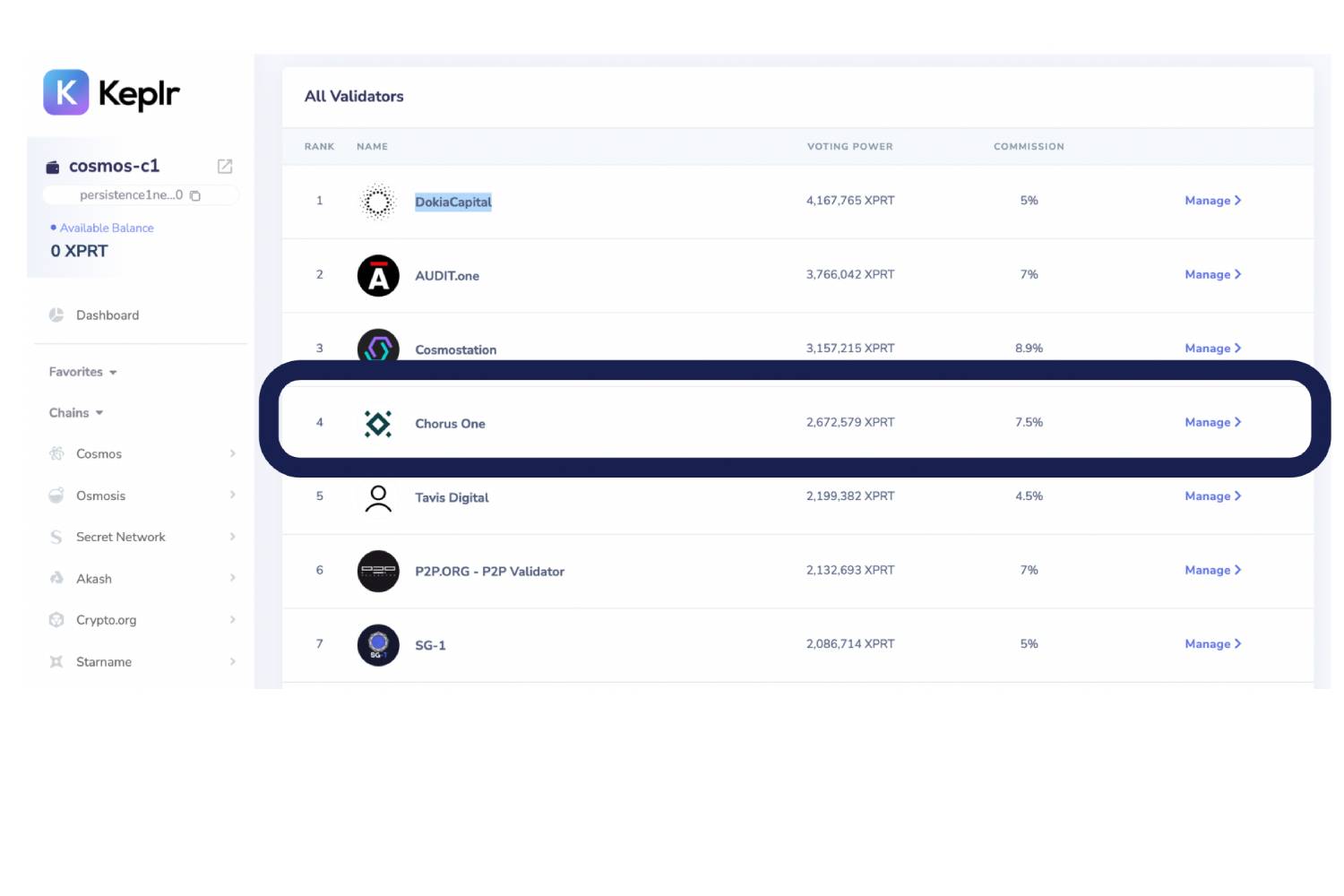1344x896 pixels.
Task: Sort by the Name column header
Action: tap(372, 147)
